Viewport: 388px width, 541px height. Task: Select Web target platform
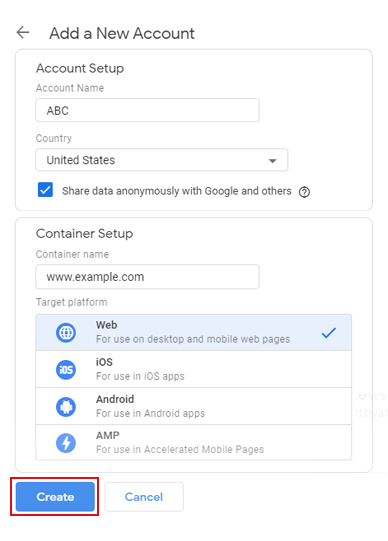193,333
